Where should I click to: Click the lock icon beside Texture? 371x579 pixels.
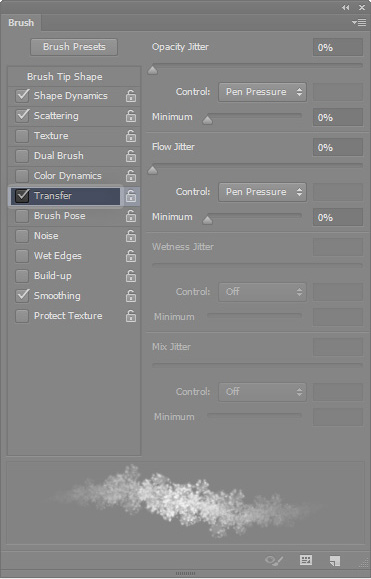131,136
